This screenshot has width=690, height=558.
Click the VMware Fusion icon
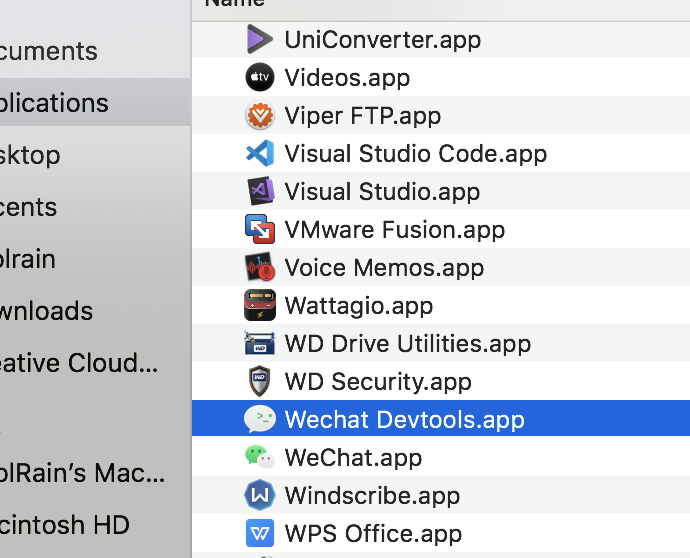(x=260, y=229)
